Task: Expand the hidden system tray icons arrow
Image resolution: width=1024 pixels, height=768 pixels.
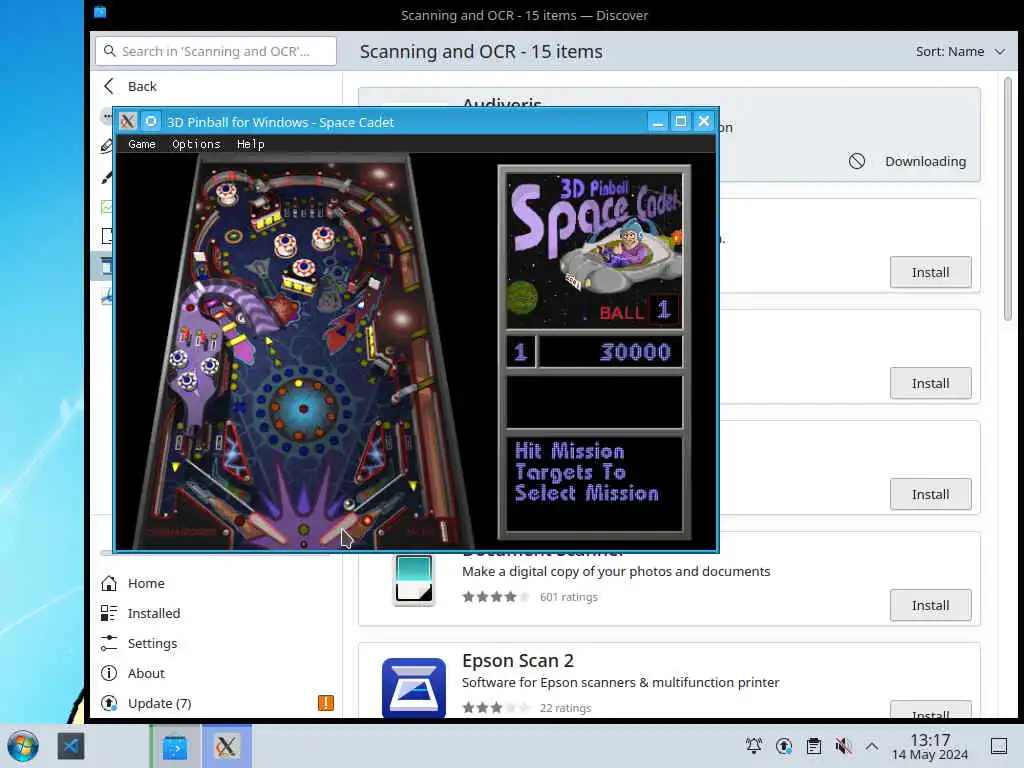Action: [x=872, y=746]
